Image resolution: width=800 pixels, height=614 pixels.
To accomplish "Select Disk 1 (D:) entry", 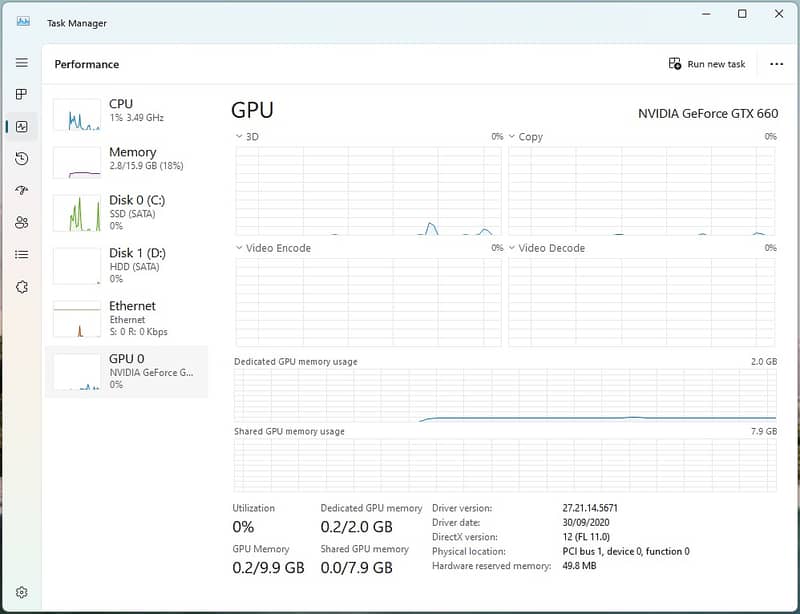I will click(126, 265).
